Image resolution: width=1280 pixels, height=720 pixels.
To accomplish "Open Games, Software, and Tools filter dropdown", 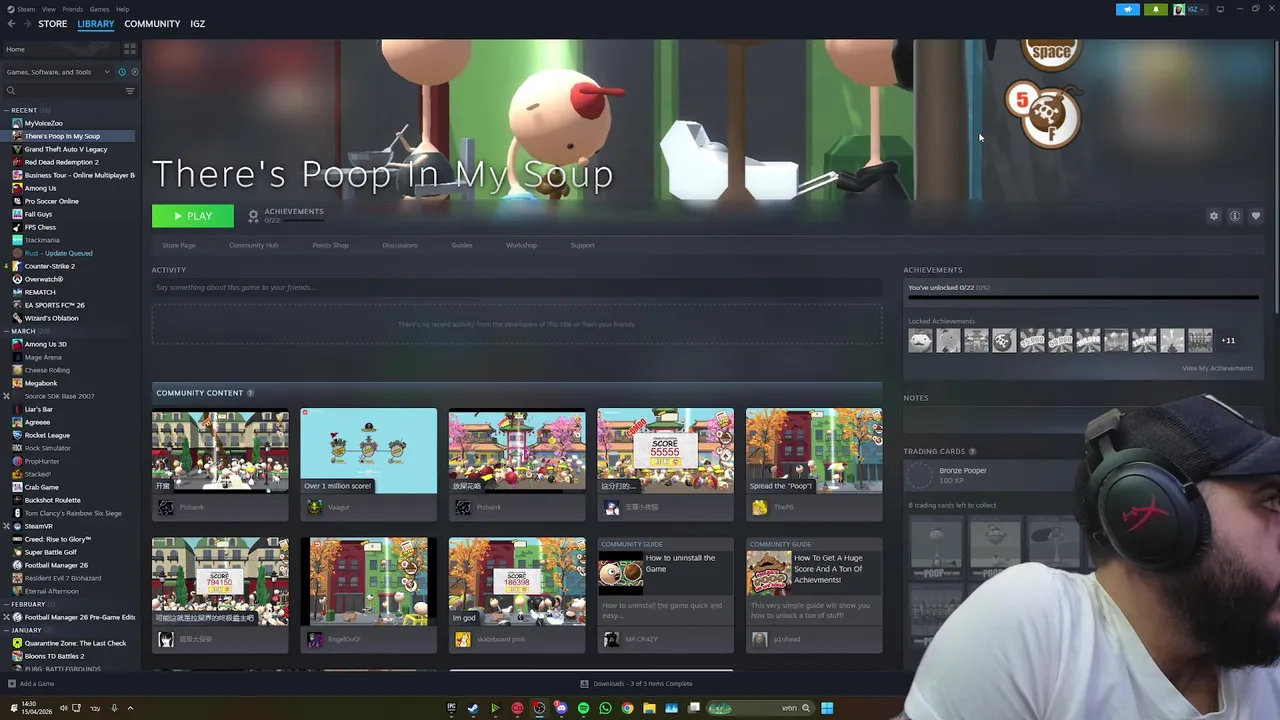I will click(58, 72).
